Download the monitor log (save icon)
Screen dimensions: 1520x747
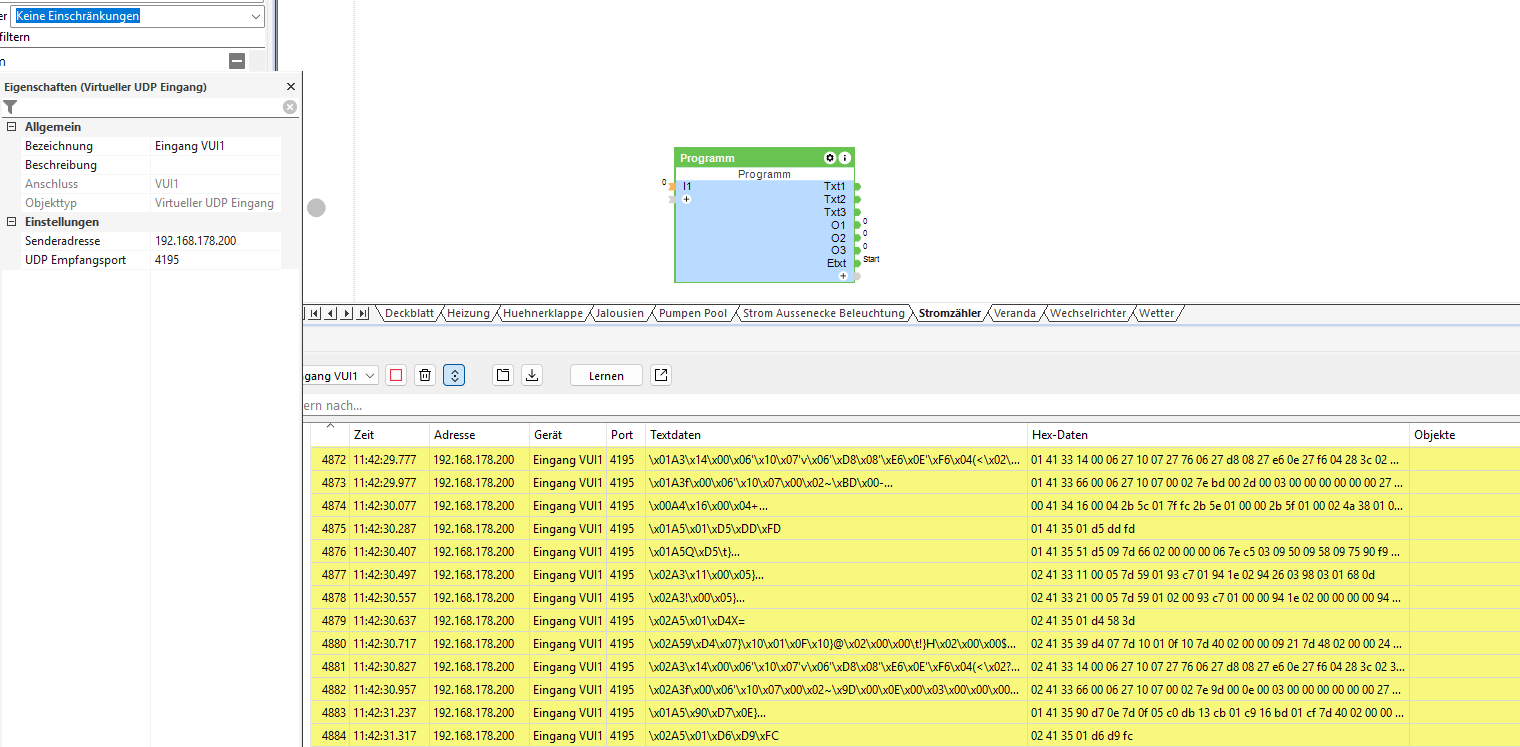pos(533,375)
